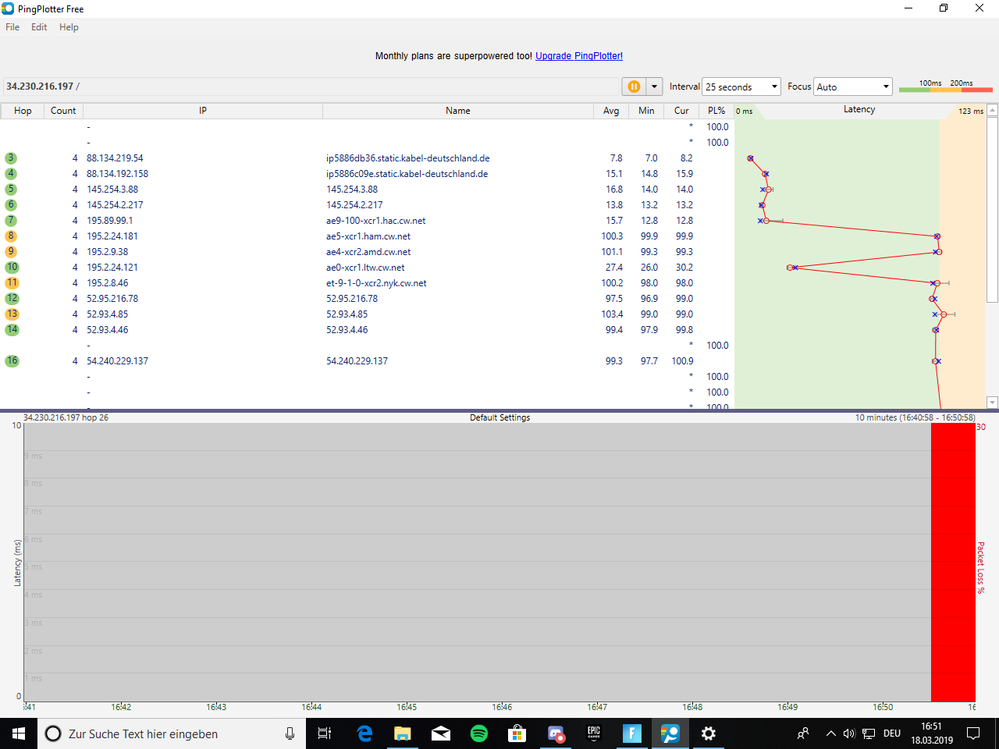Click the Cortana search box
The height and width of the screenshot is (749, 999).
tap(171, 734)
